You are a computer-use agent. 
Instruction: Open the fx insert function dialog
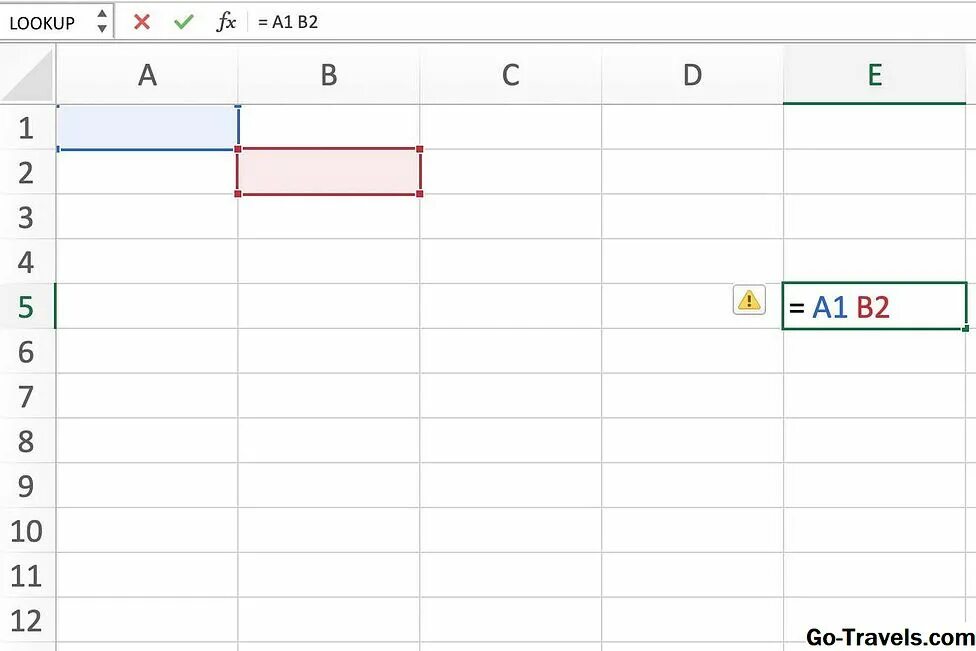coord(227,21)
